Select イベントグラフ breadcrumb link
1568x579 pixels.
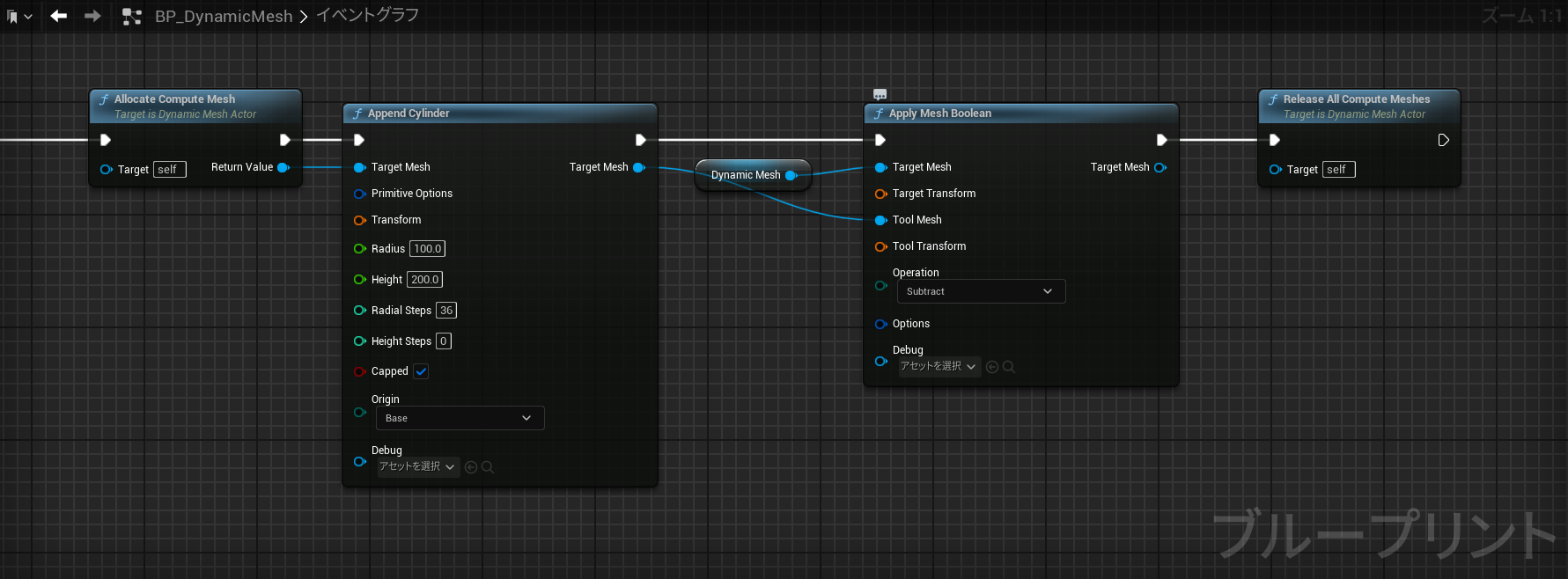coord(367,15)
